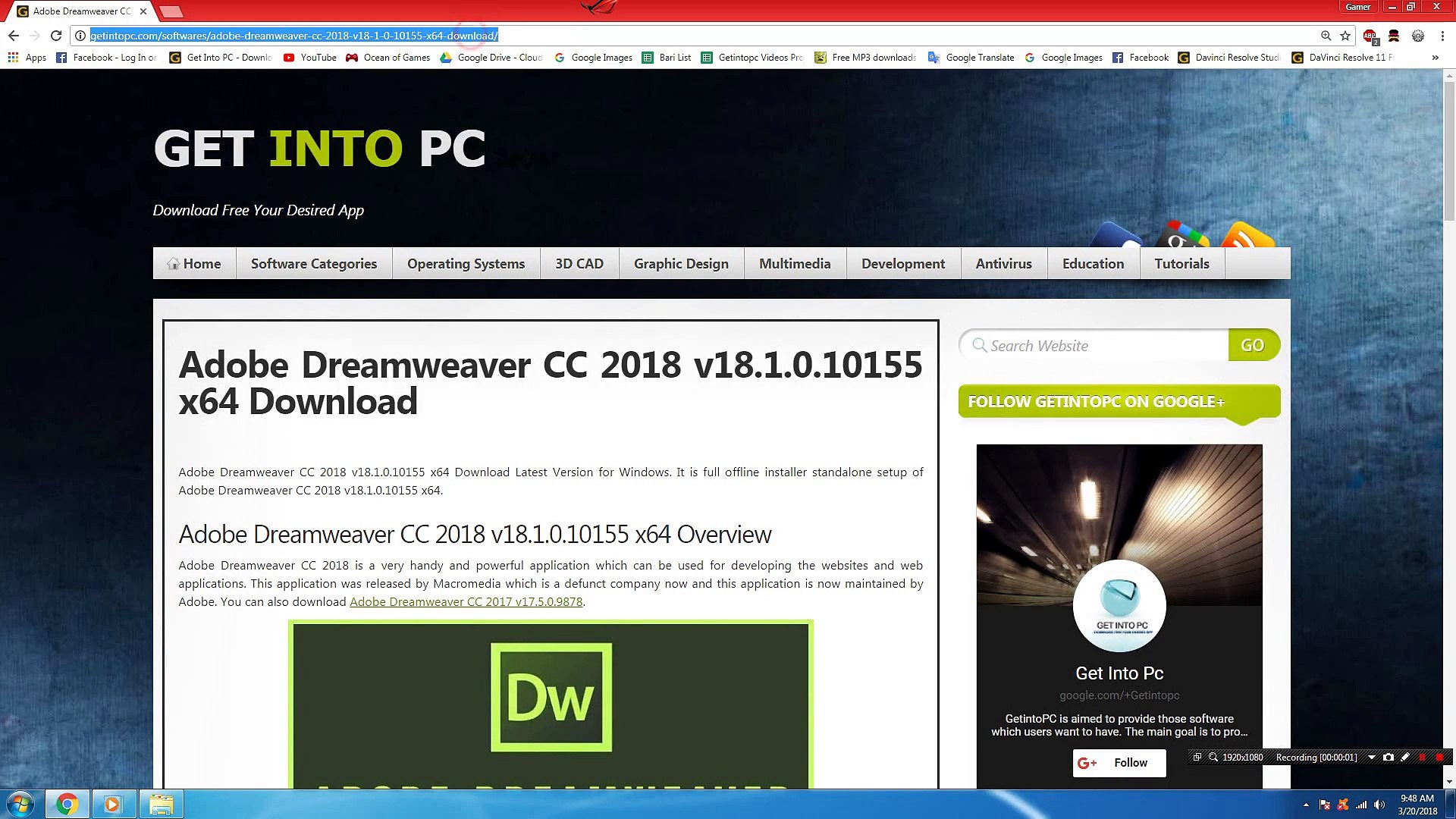Click the zoom magnifier in the address bar

[1326, 36]
